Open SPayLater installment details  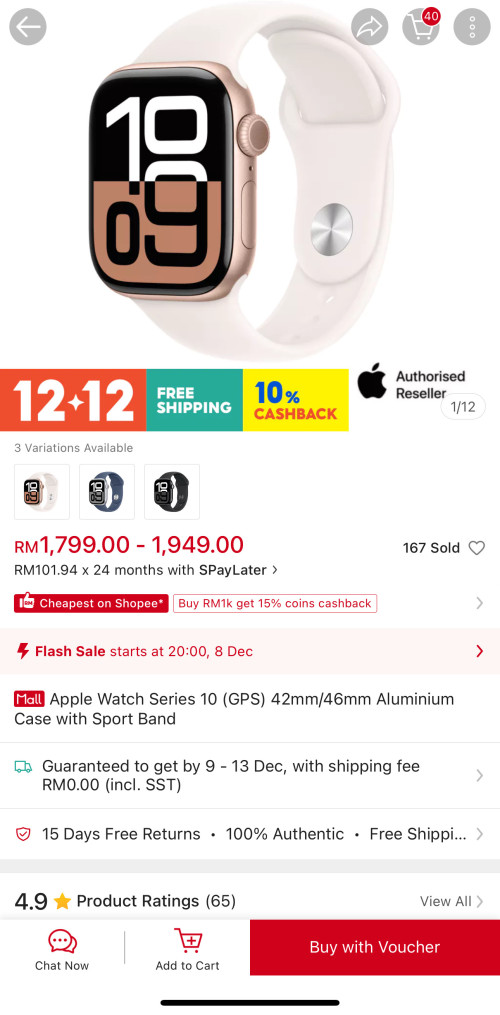point(146,570)
